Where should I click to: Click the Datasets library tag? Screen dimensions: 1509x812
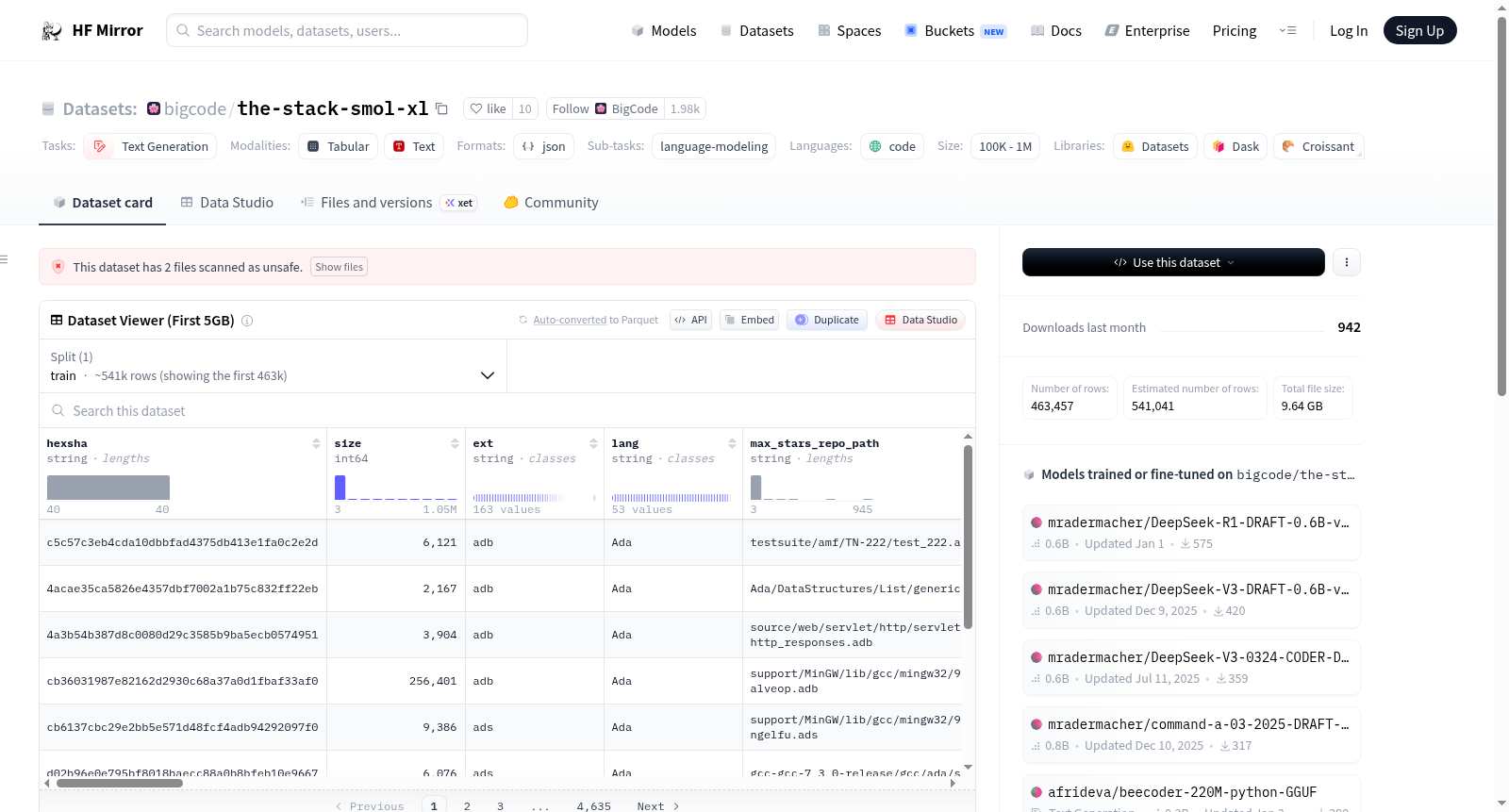1155,146
